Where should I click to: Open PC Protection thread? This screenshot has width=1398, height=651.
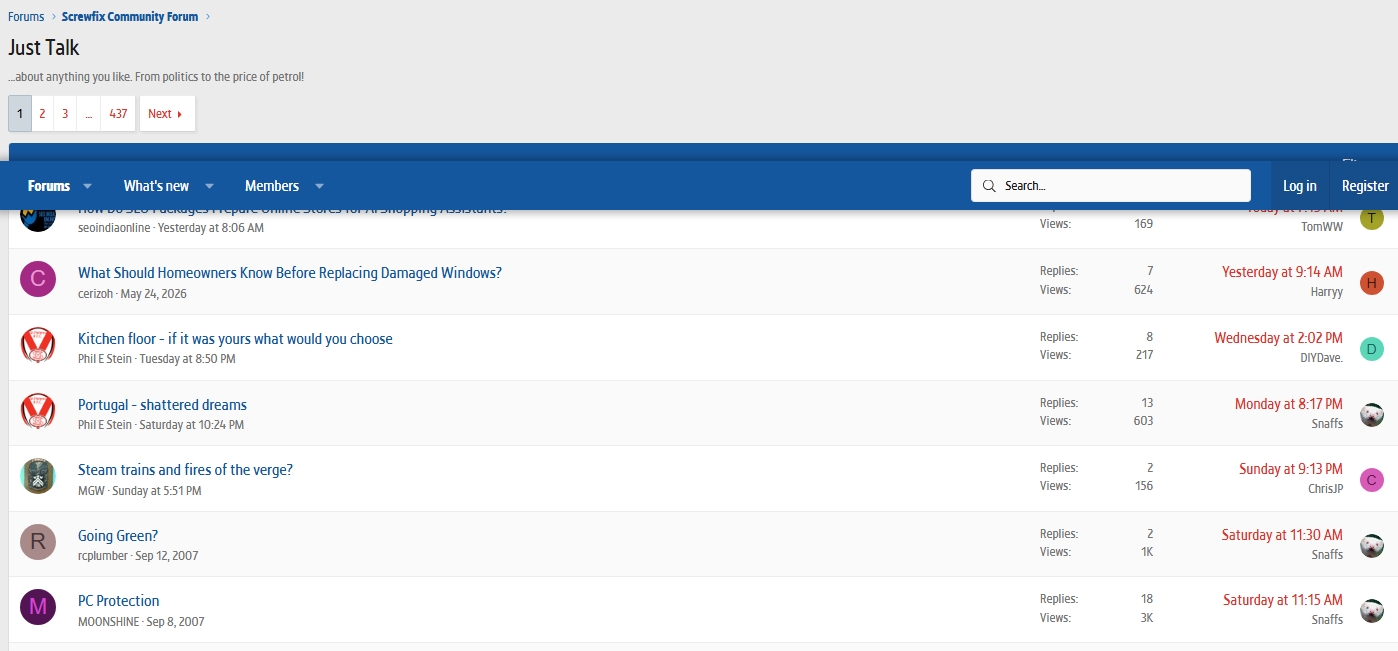coord(119,601)
